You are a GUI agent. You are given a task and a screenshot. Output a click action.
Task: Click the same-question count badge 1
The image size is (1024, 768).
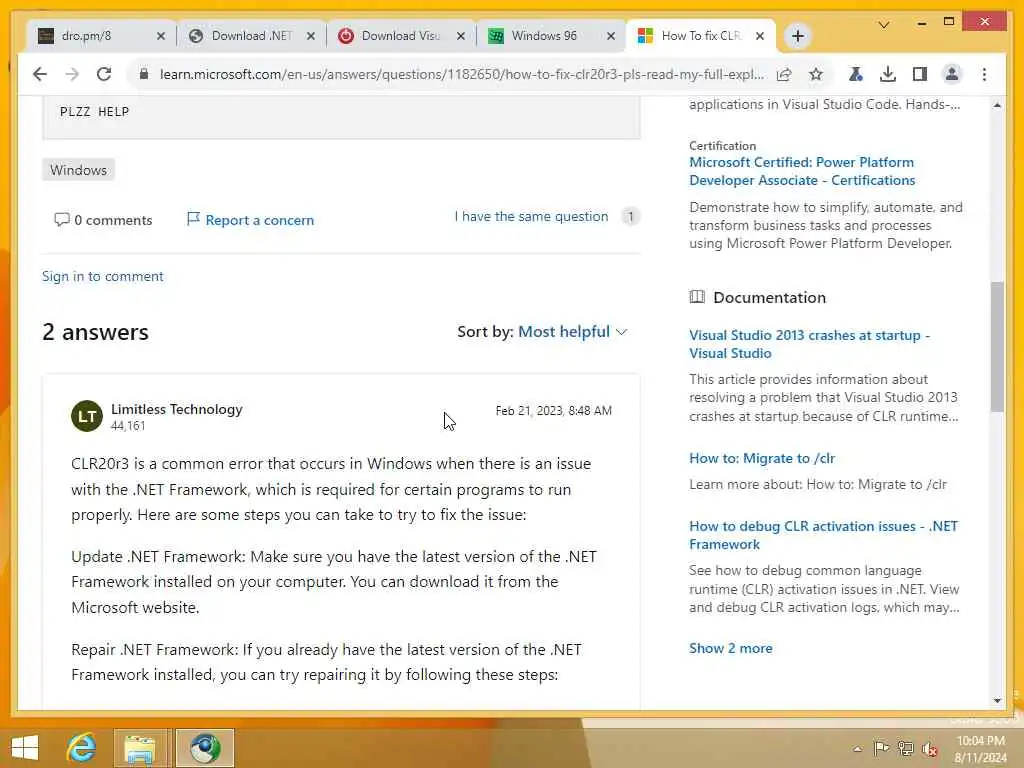coord(630,216)
